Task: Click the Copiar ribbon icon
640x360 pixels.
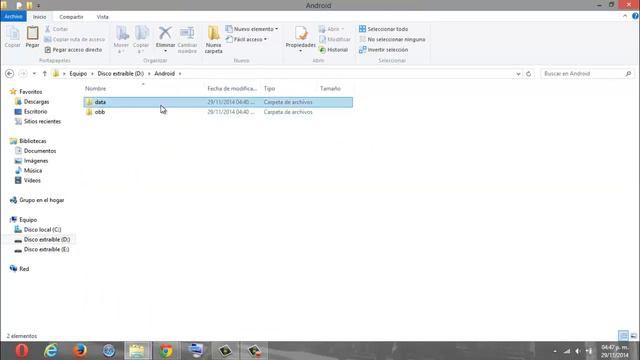Action: 13,37
